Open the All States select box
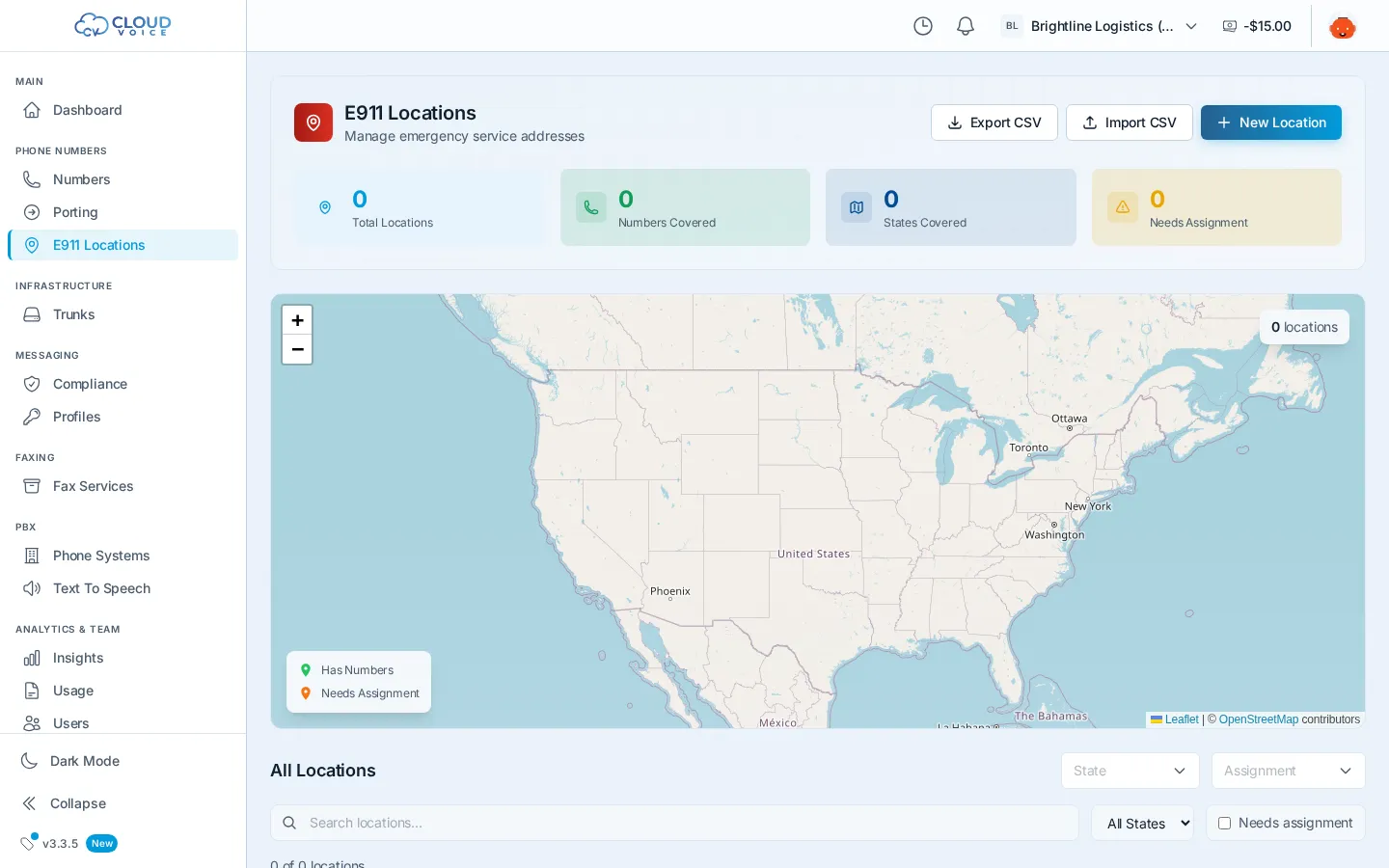Screen dimensions: 1389x868 pos(1143,824)
